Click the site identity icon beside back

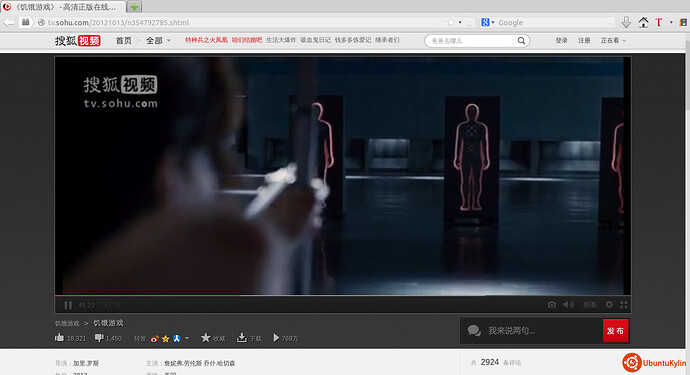[26, 22]
